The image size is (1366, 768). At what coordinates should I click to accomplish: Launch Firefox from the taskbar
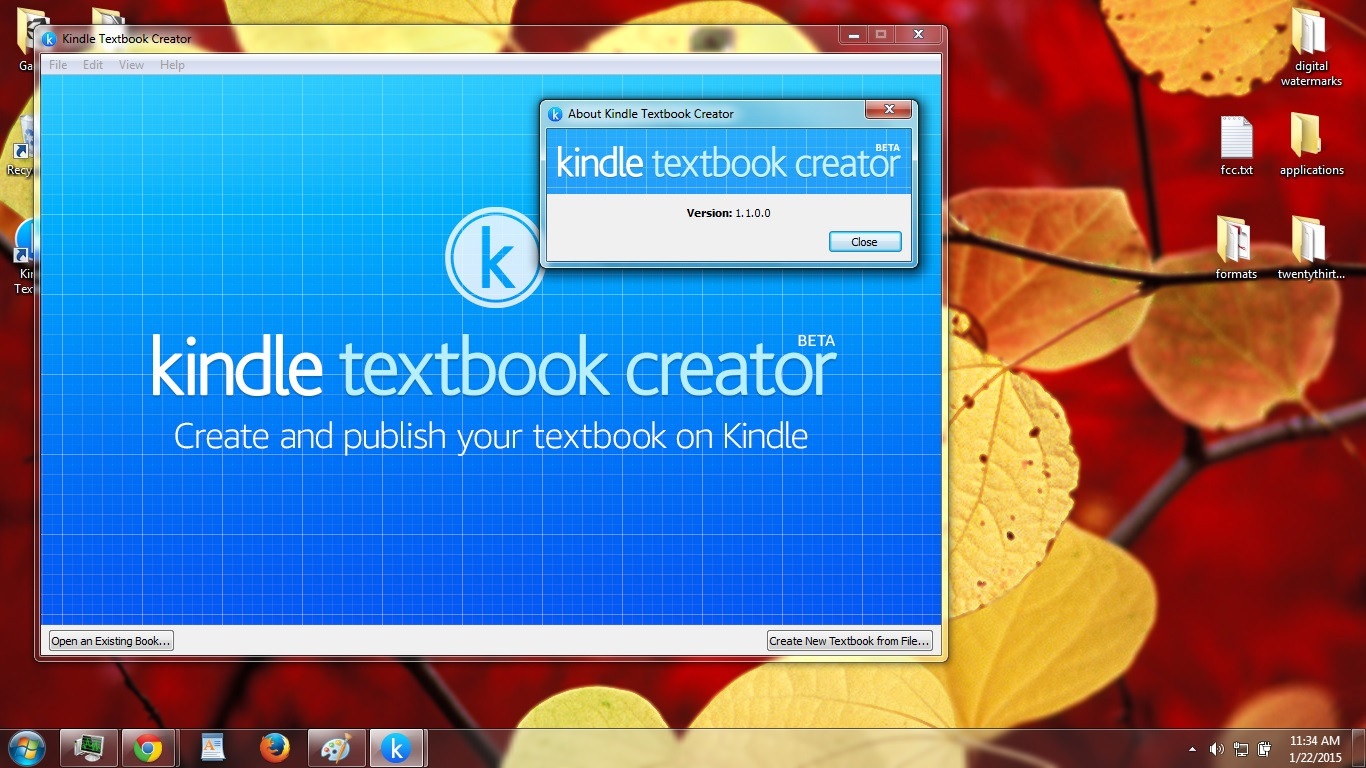pos(274,748)
